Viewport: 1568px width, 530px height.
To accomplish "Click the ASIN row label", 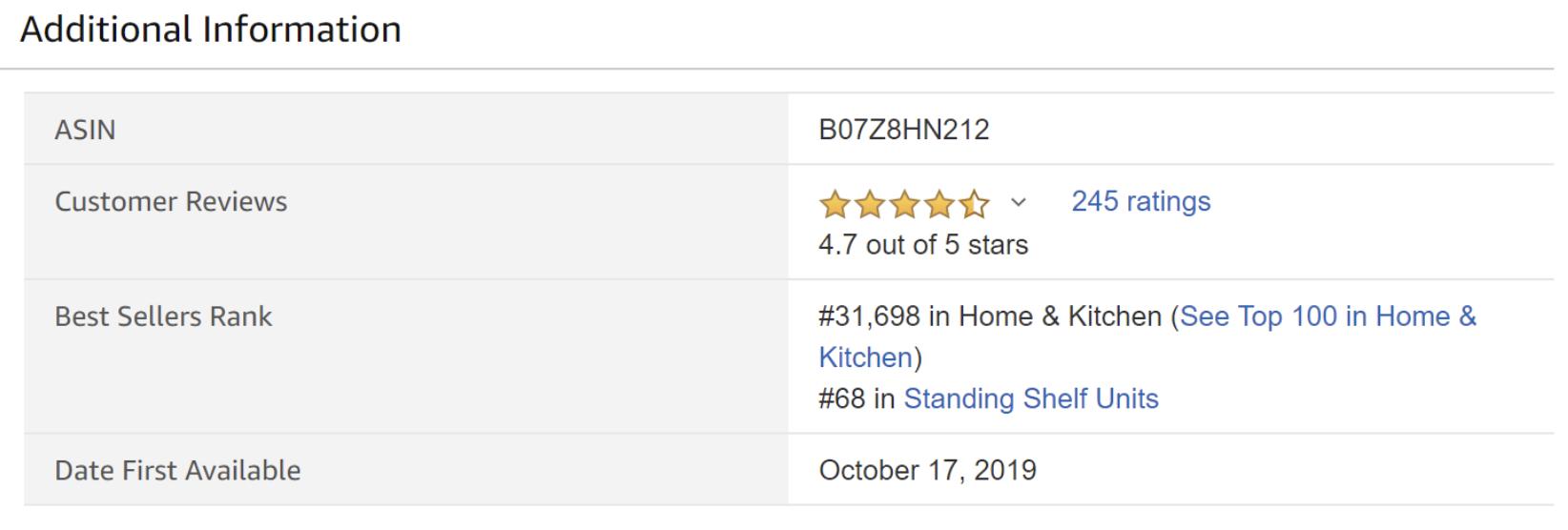I will click(x=85, y=130).
